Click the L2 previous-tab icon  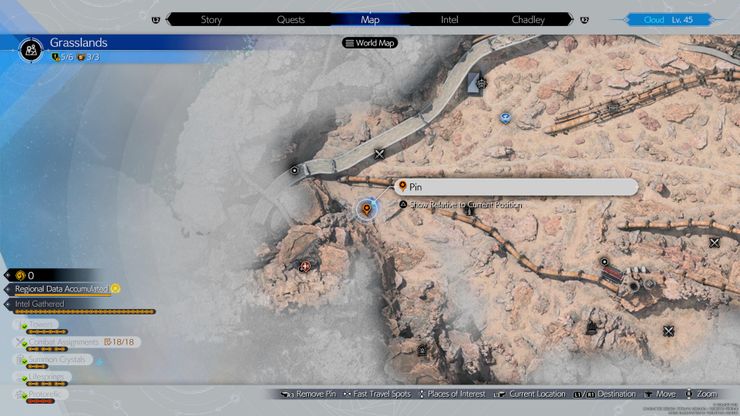(x=156, y=20)
